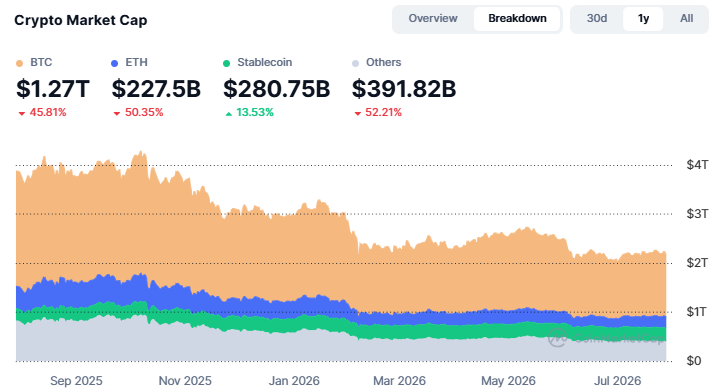This screenshot has width=727, height=390.
Task: Click the 50.35% ETH change
Action: point(144,112)
